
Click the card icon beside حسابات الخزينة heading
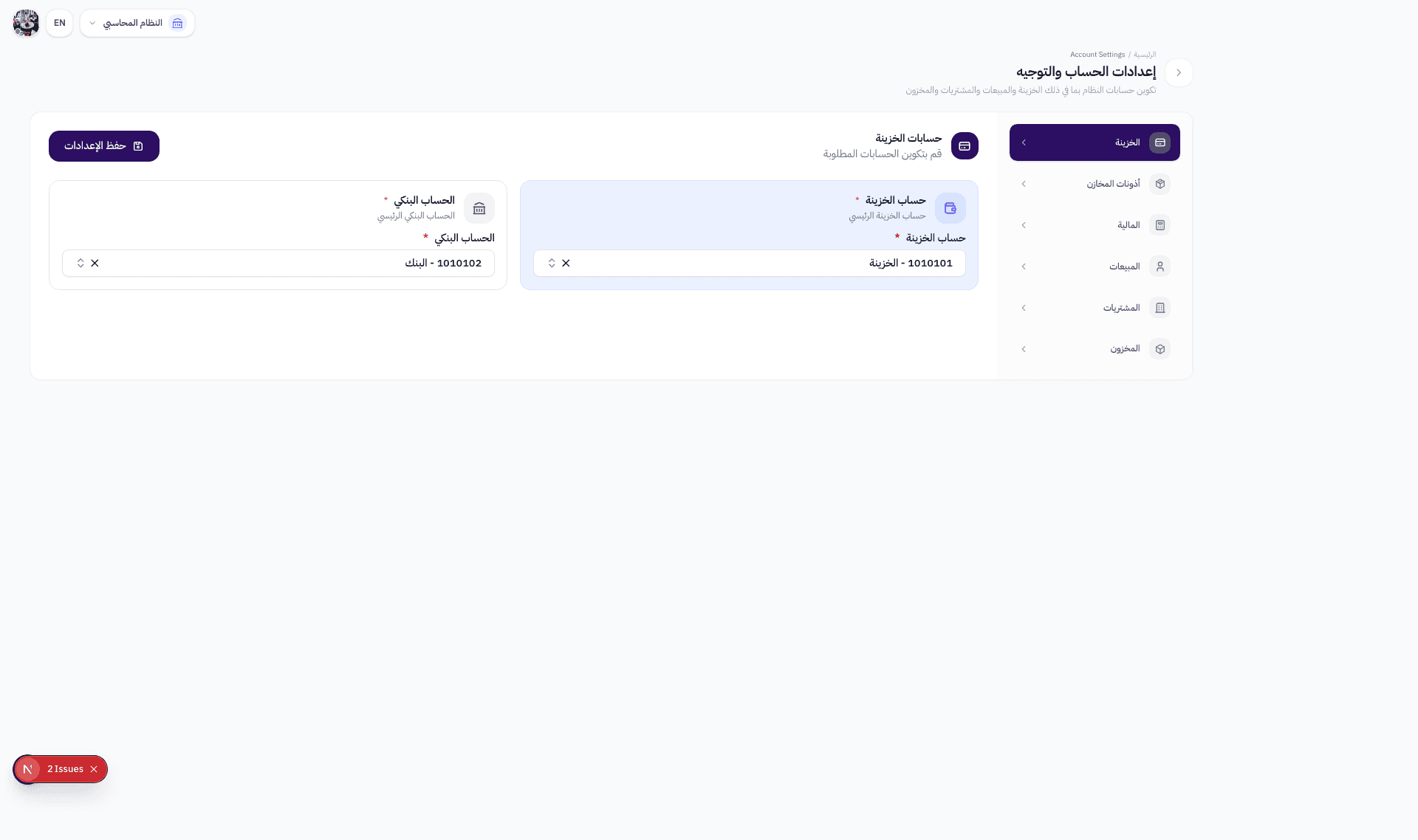(x=965, y=145)
